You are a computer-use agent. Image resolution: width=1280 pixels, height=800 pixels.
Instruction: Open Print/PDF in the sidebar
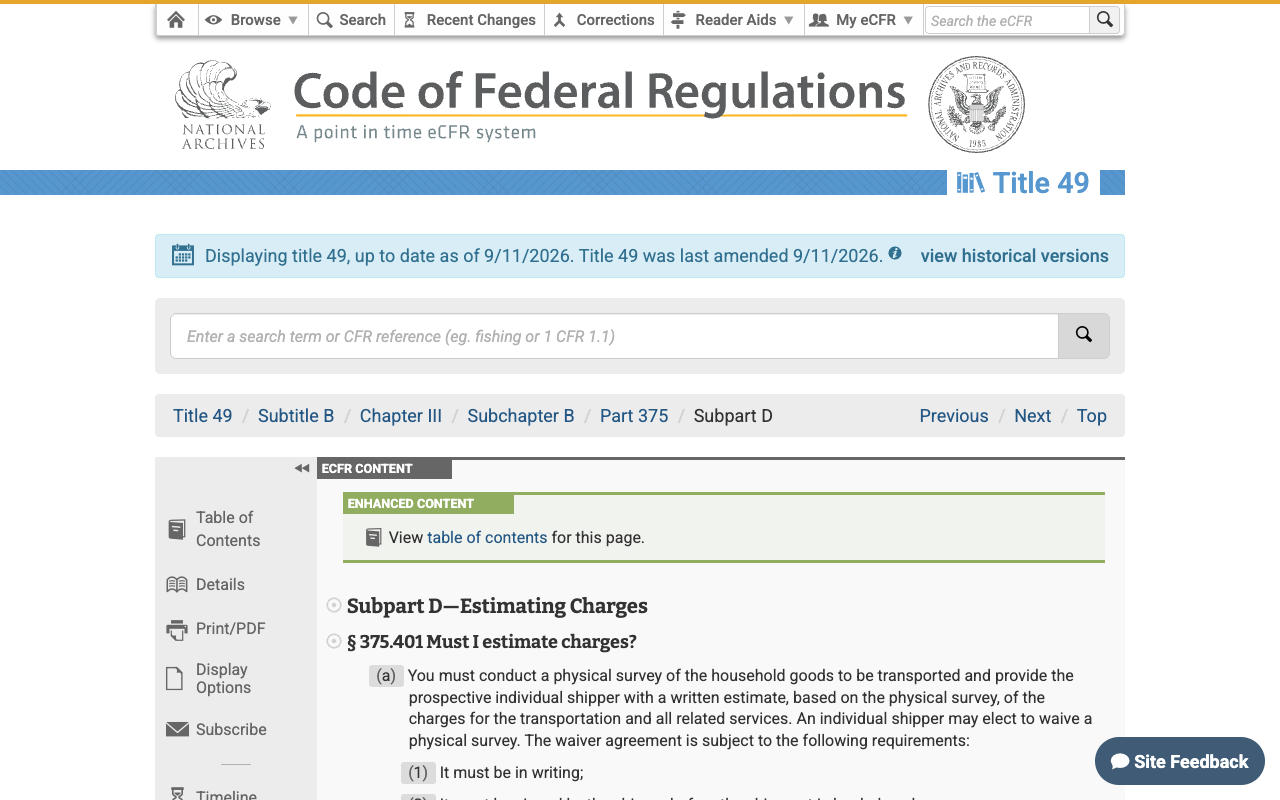pos(216,629)
